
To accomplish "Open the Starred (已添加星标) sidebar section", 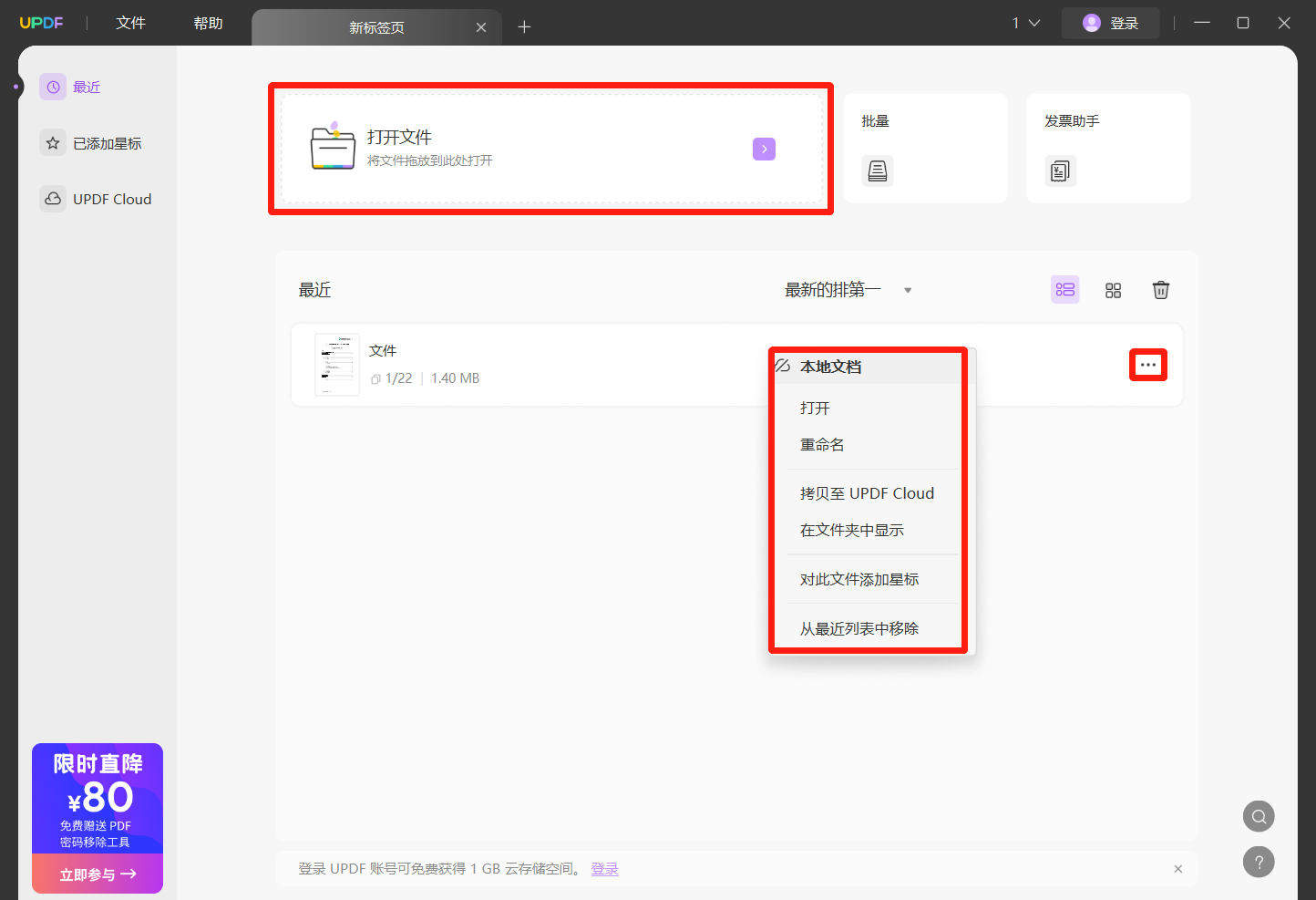I will tap(91, 143).
